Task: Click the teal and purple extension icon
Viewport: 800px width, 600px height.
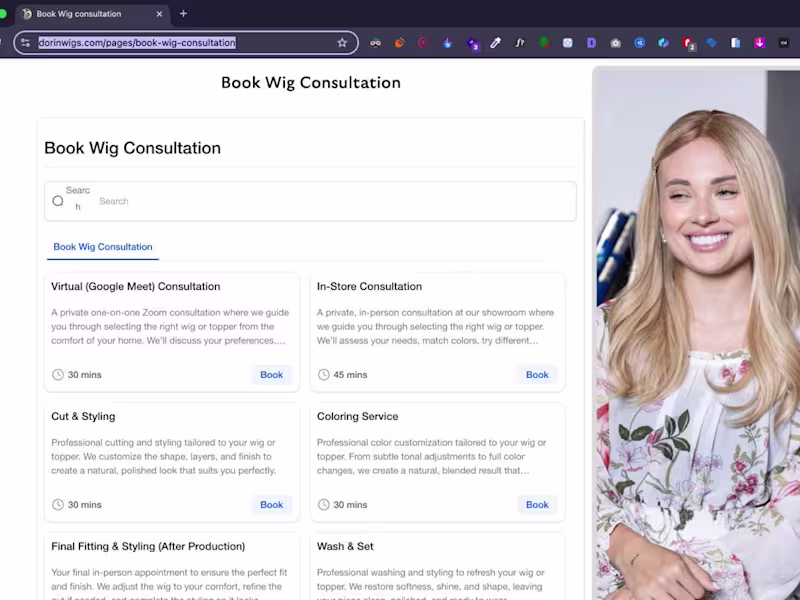Action: [x=663, y=43]
